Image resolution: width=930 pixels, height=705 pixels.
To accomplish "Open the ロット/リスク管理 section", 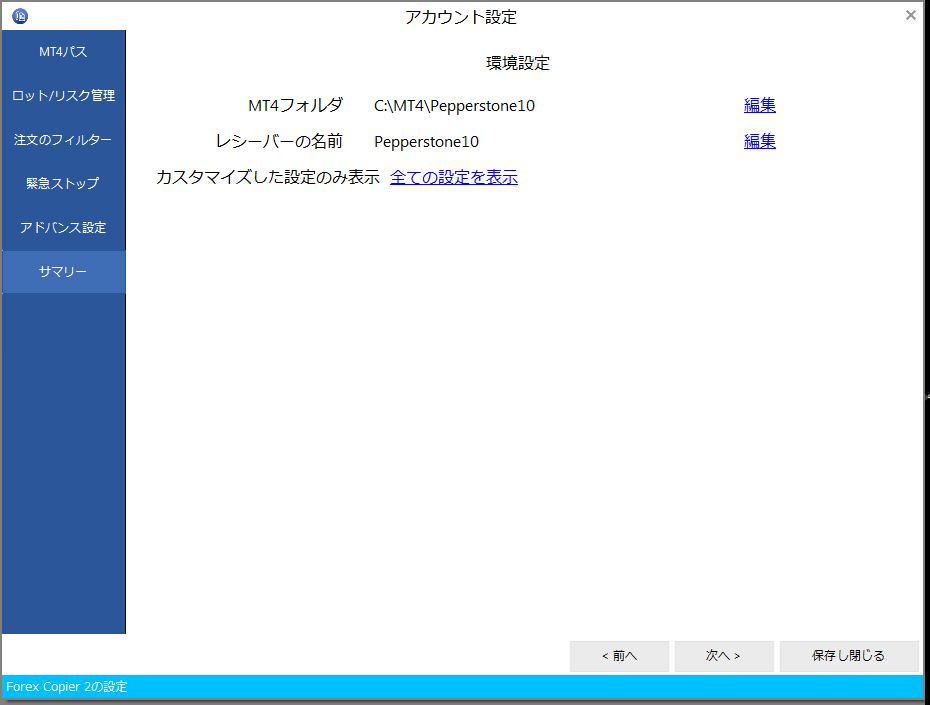I will point(63,95).
